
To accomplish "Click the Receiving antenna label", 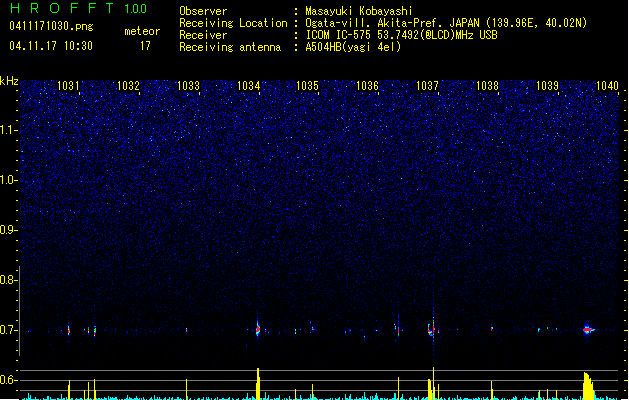I will (230, 47).
